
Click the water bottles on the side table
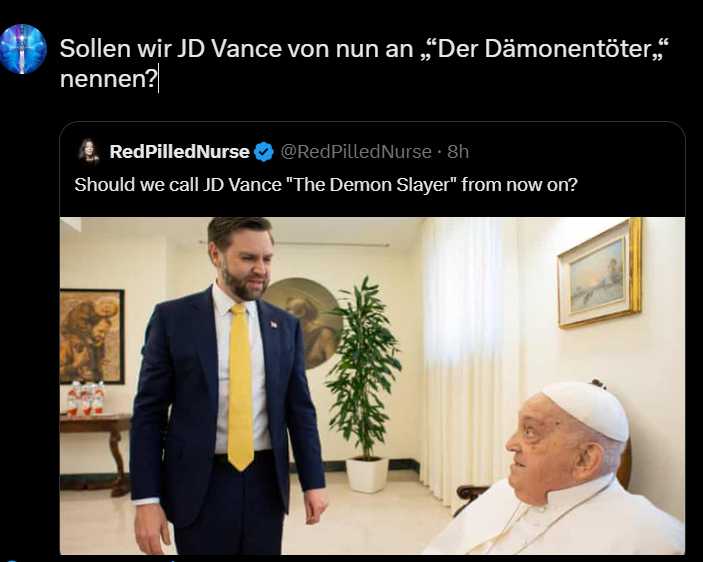pos(87,400)
